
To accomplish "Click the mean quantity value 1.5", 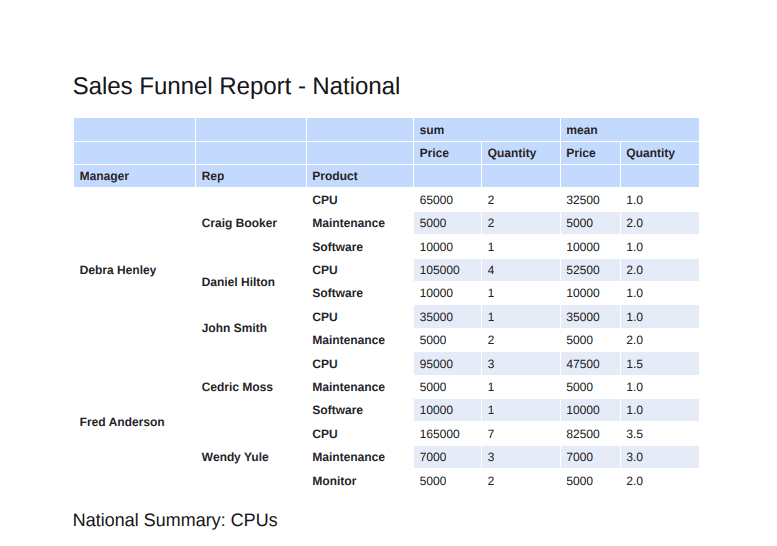I will pyautogui.click(x=634, y=364).
